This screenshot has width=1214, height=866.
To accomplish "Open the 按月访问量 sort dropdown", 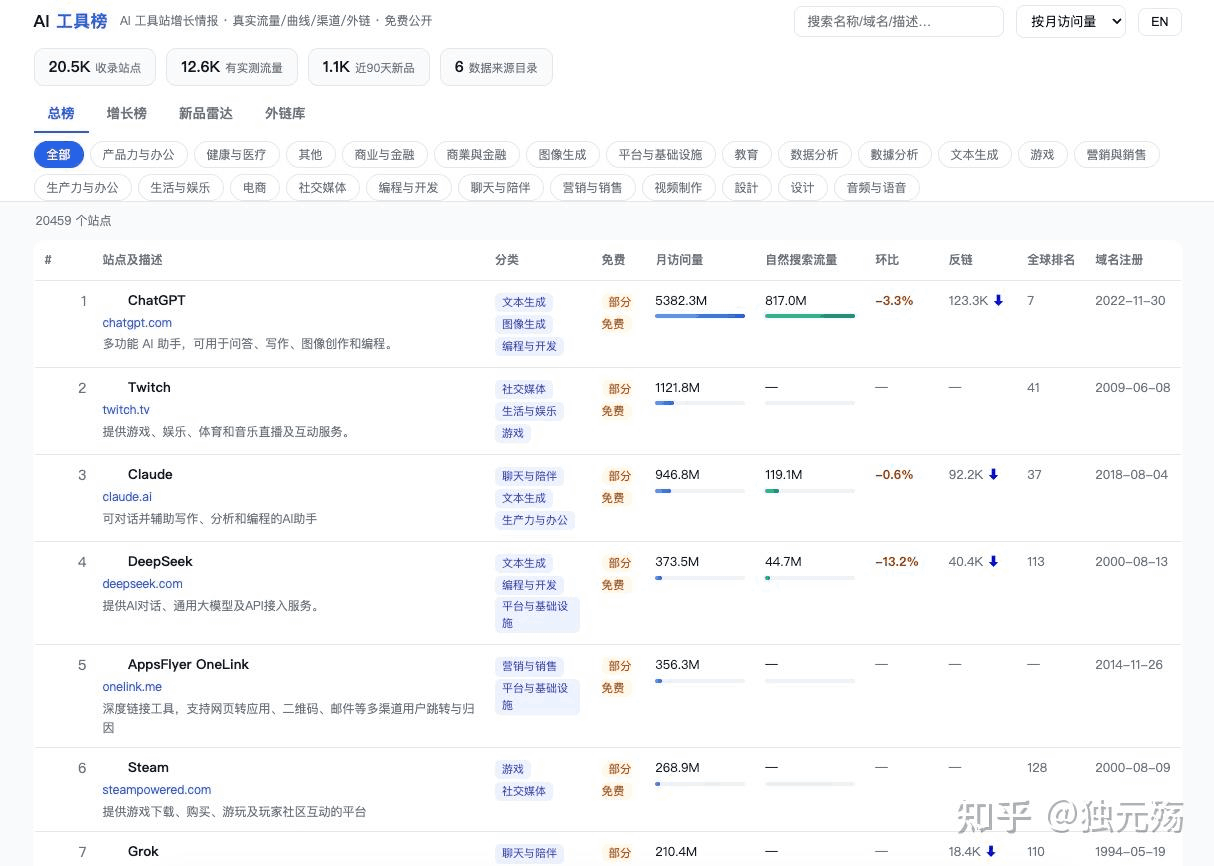I will coord(1071,21).
